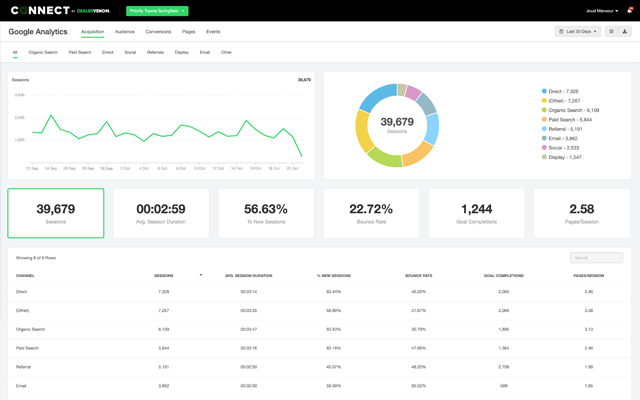Open the Joud Mansour user menu

pos(602,11)
